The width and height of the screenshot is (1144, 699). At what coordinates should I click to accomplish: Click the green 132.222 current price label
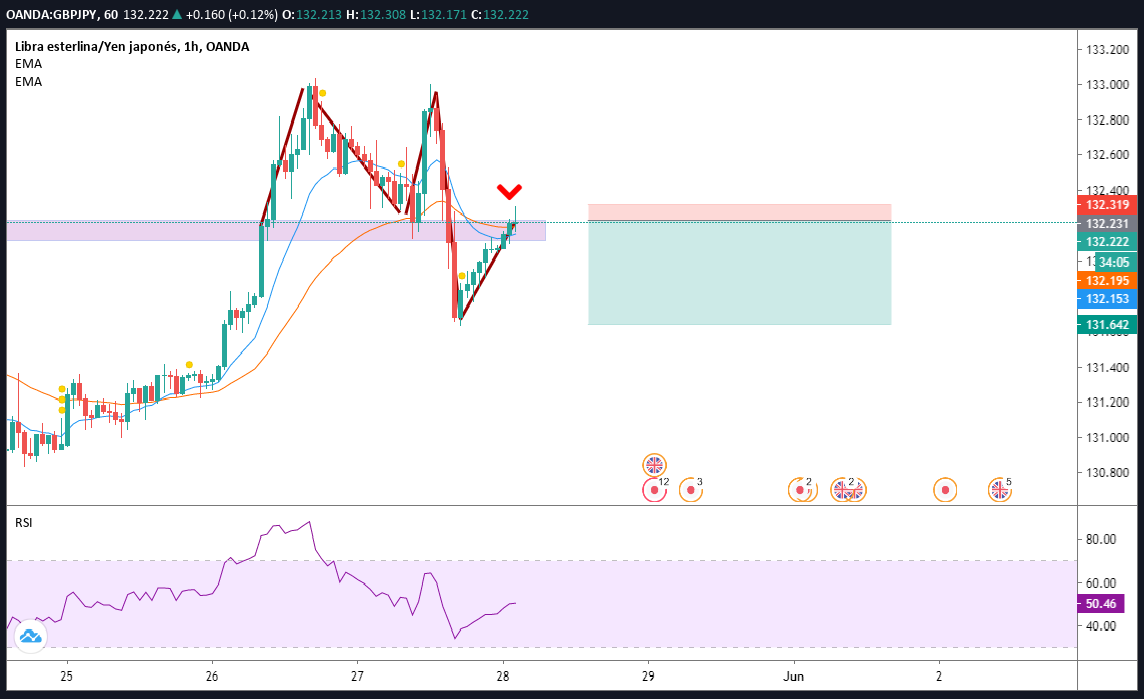(1107, 242)
